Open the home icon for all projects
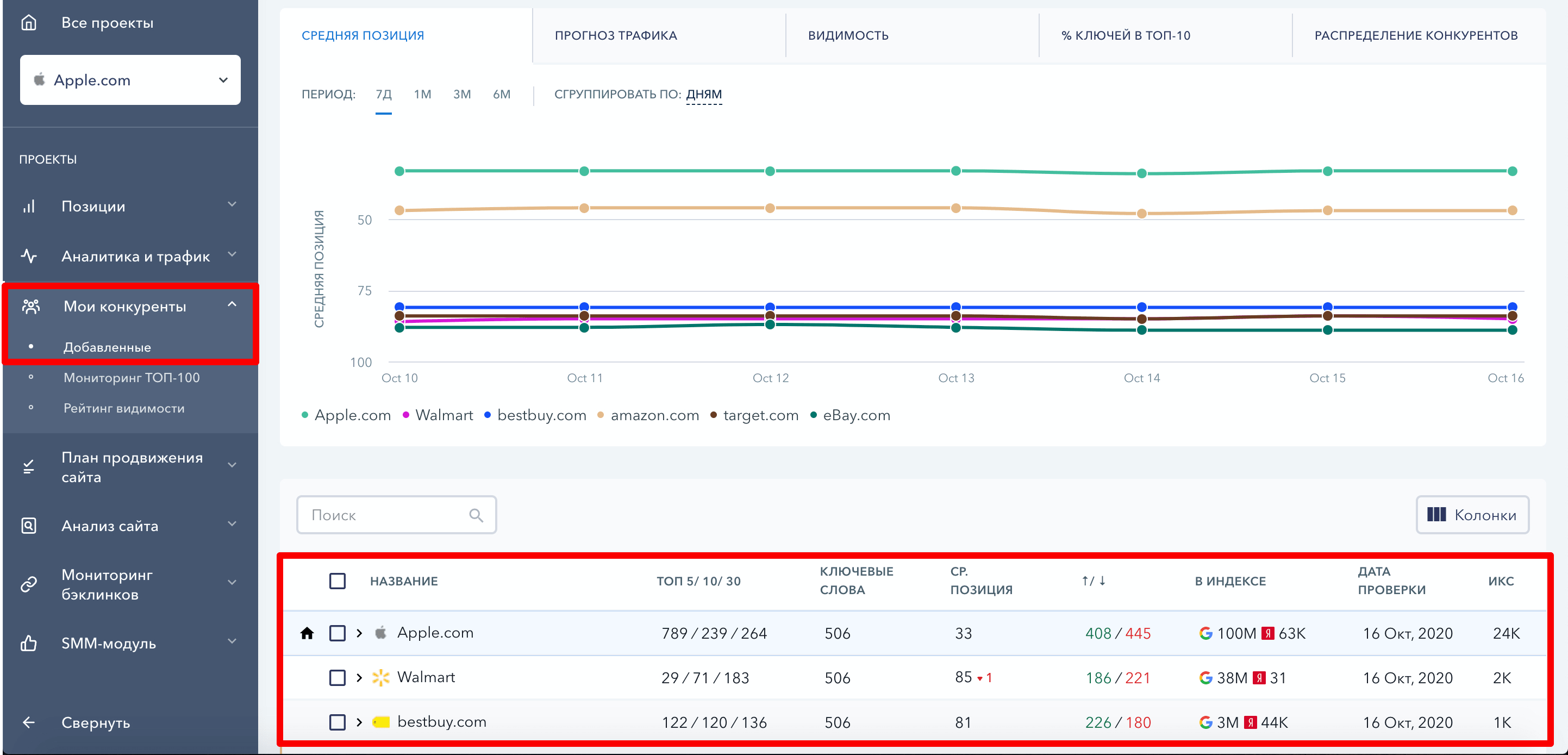 click(29, 22)
